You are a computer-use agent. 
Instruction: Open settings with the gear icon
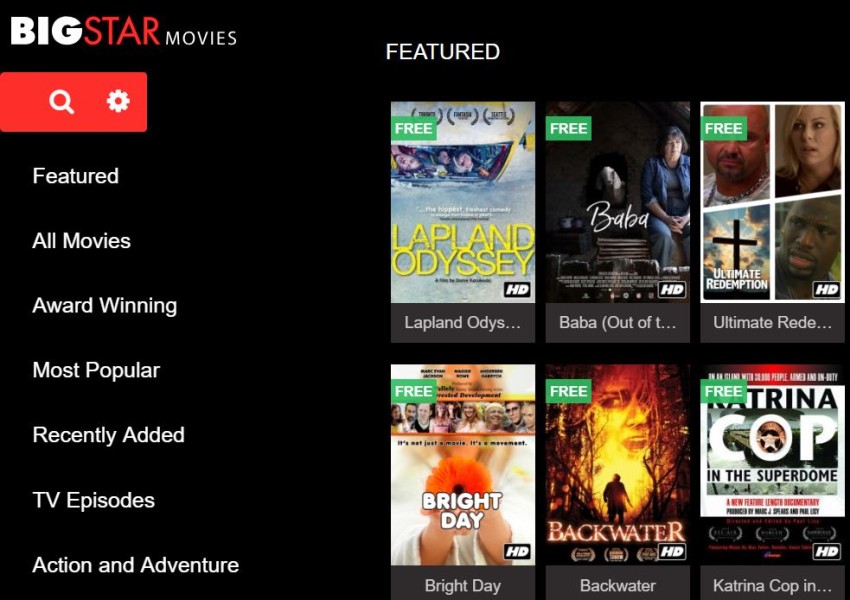[118, 101]
